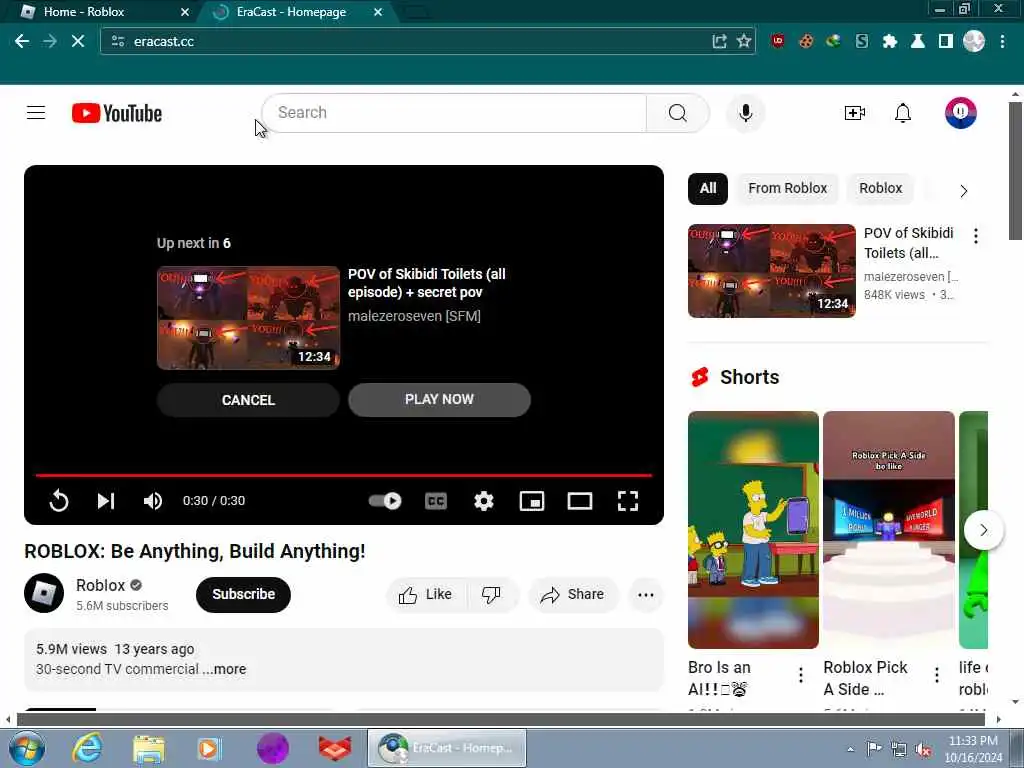This screenshot has height=768, width=1024.
Task: Show more filter chips with chevron
Action: [x=963, y=191]
